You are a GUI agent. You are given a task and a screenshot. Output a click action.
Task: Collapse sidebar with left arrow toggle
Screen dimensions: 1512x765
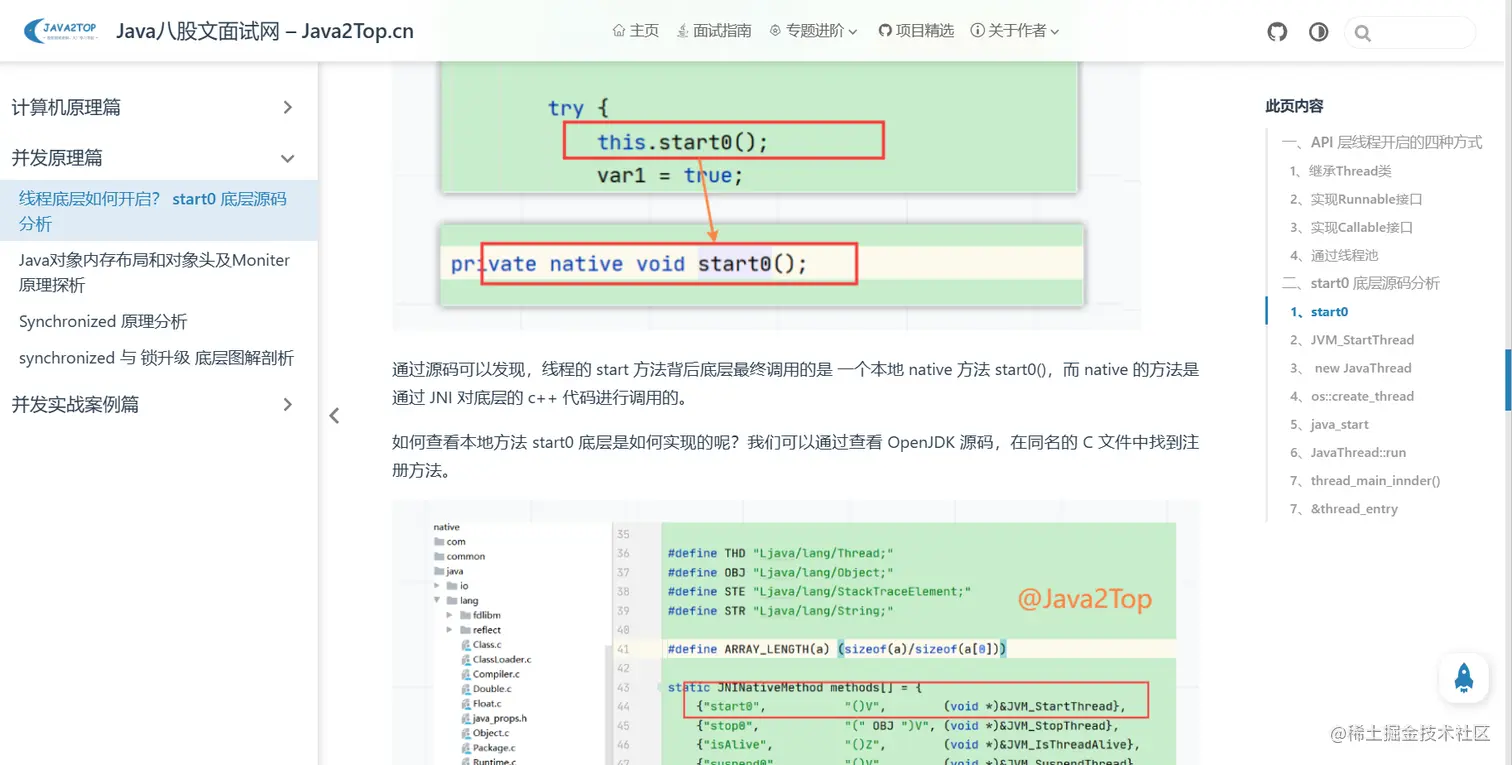pyautogui.click(x=334, y=416)
